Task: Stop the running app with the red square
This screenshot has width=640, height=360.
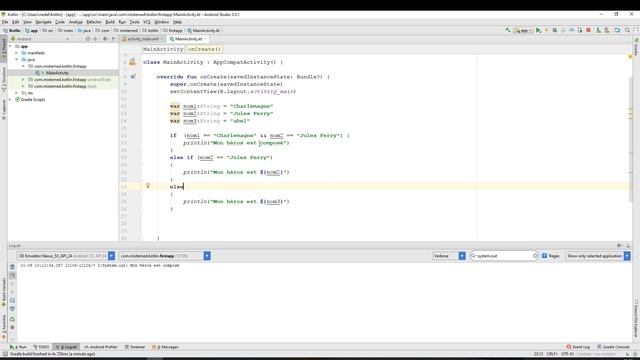Action: (588, 30)
